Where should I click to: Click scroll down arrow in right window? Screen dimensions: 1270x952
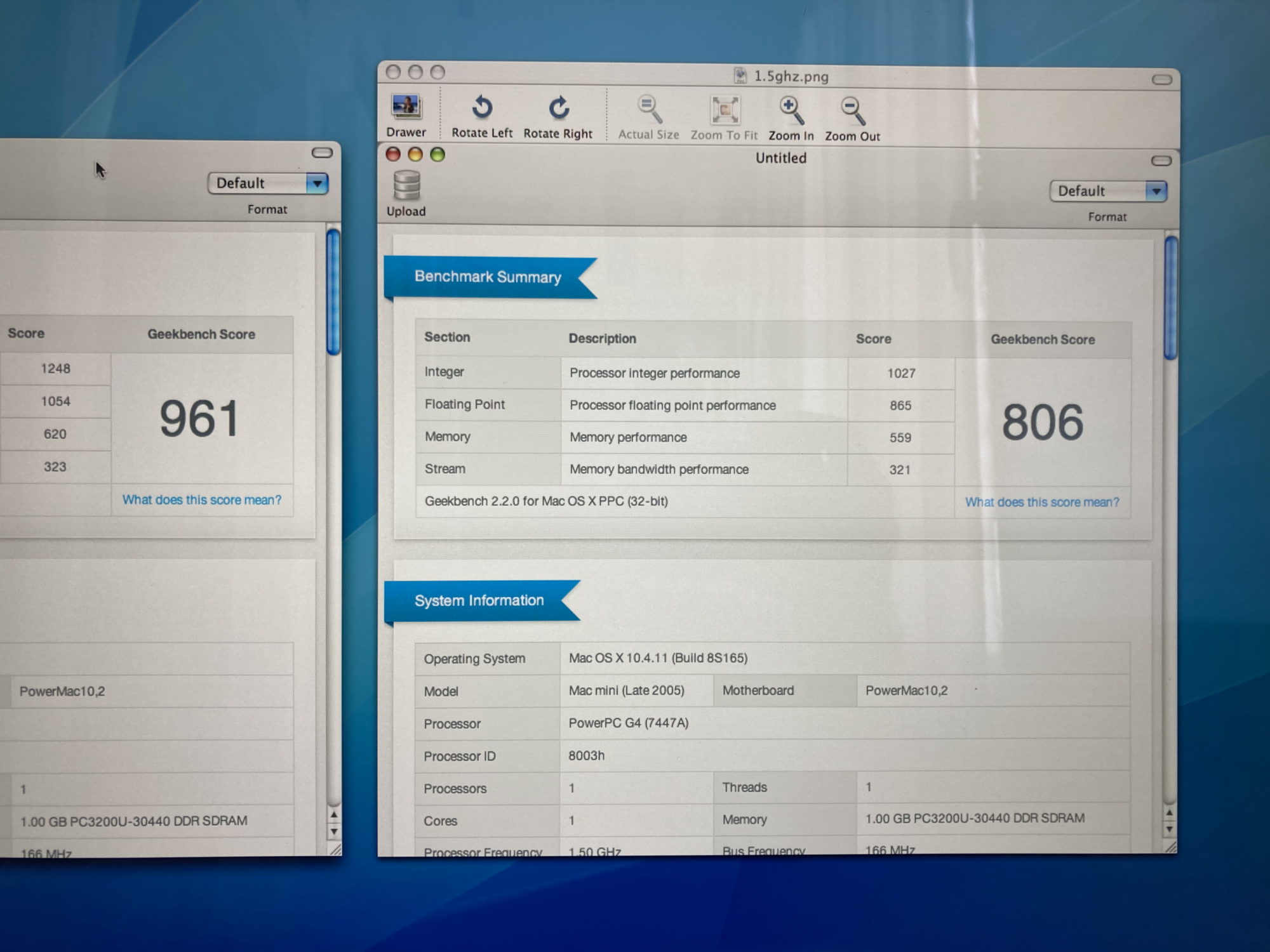click(x=1170, y=830)
